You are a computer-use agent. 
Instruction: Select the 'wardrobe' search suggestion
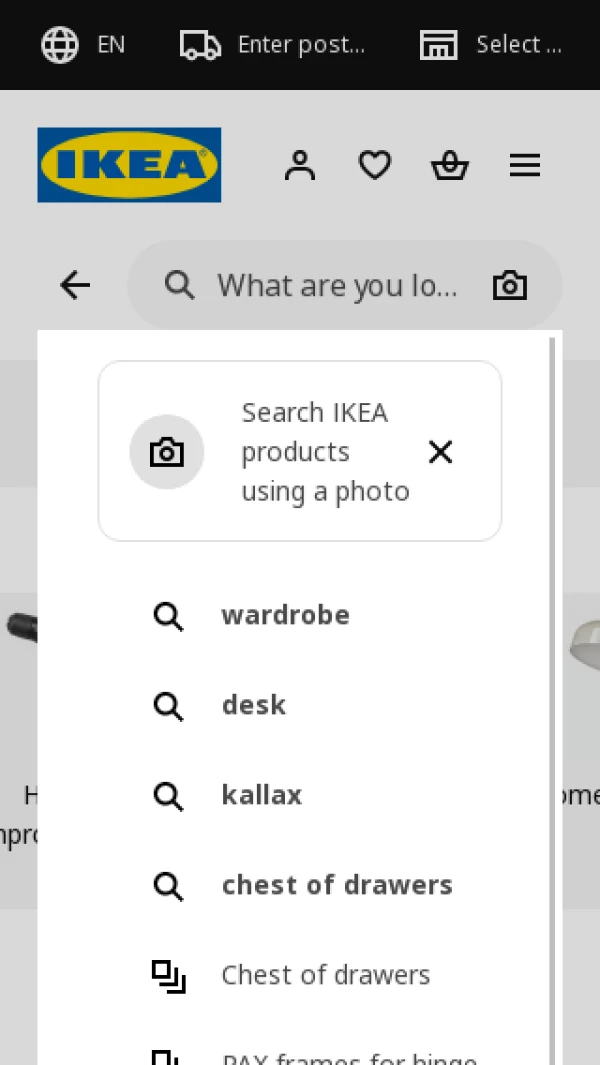286,615
